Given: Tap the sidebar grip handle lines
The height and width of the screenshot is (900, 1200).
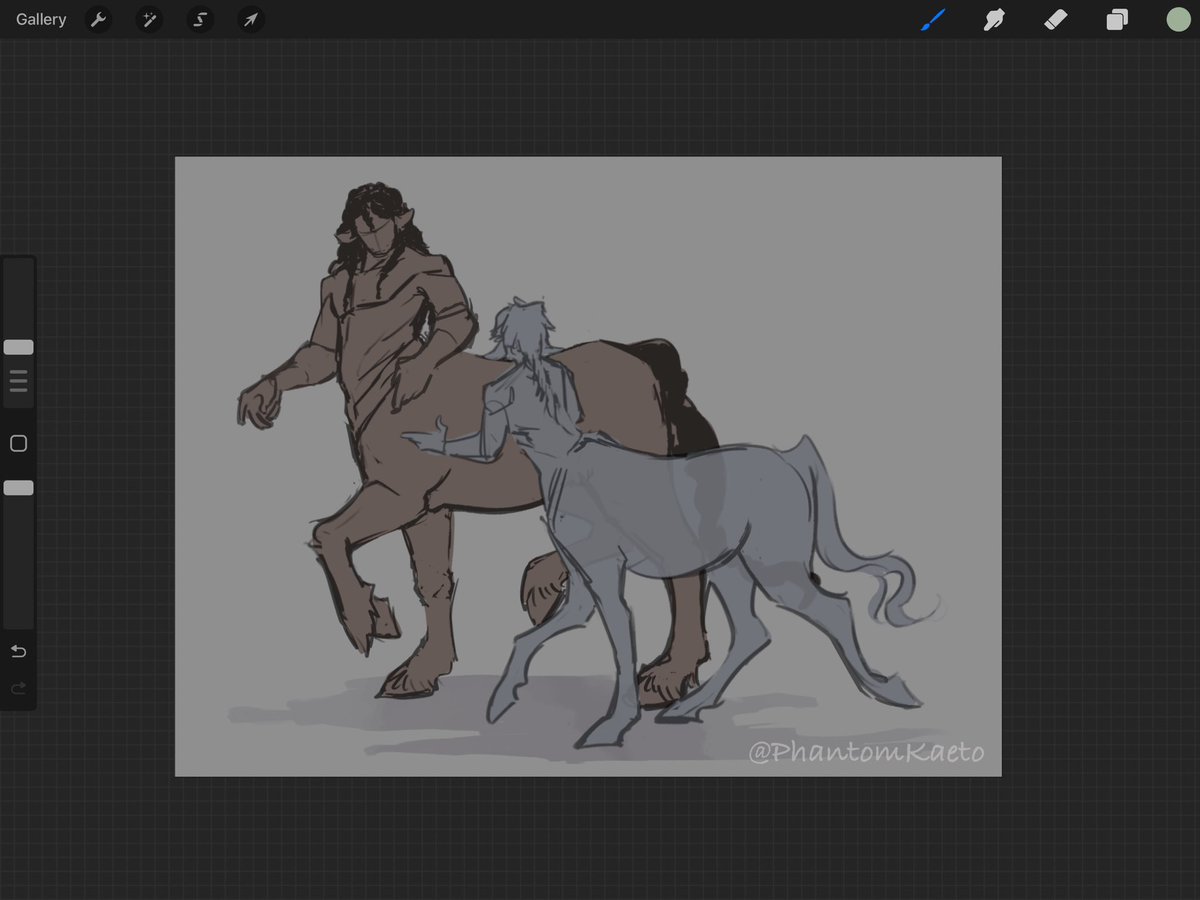Looking at the screenshot, I should 18,381.
